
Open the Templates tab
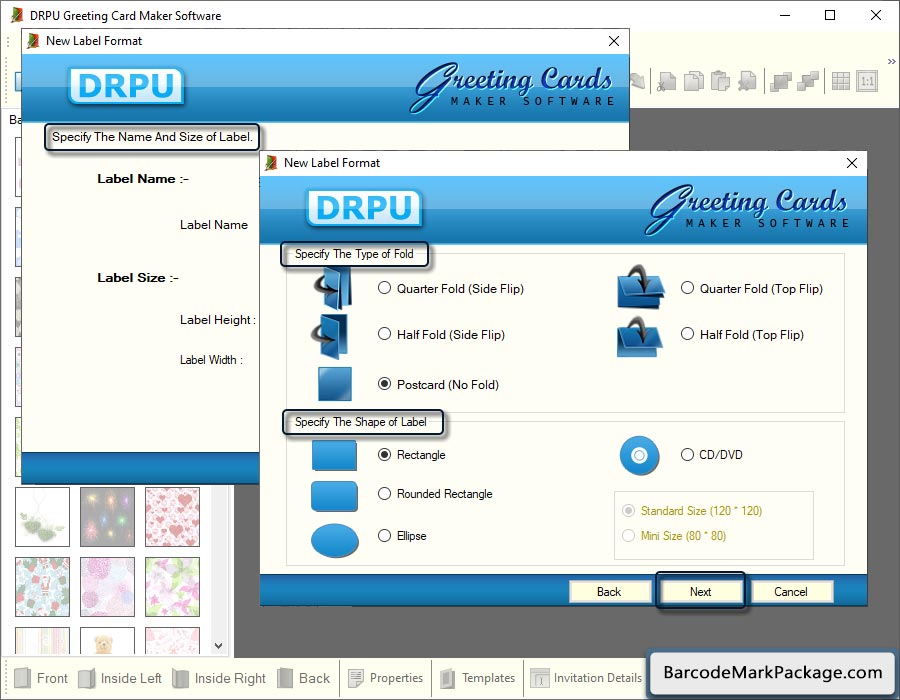[478, 678]
